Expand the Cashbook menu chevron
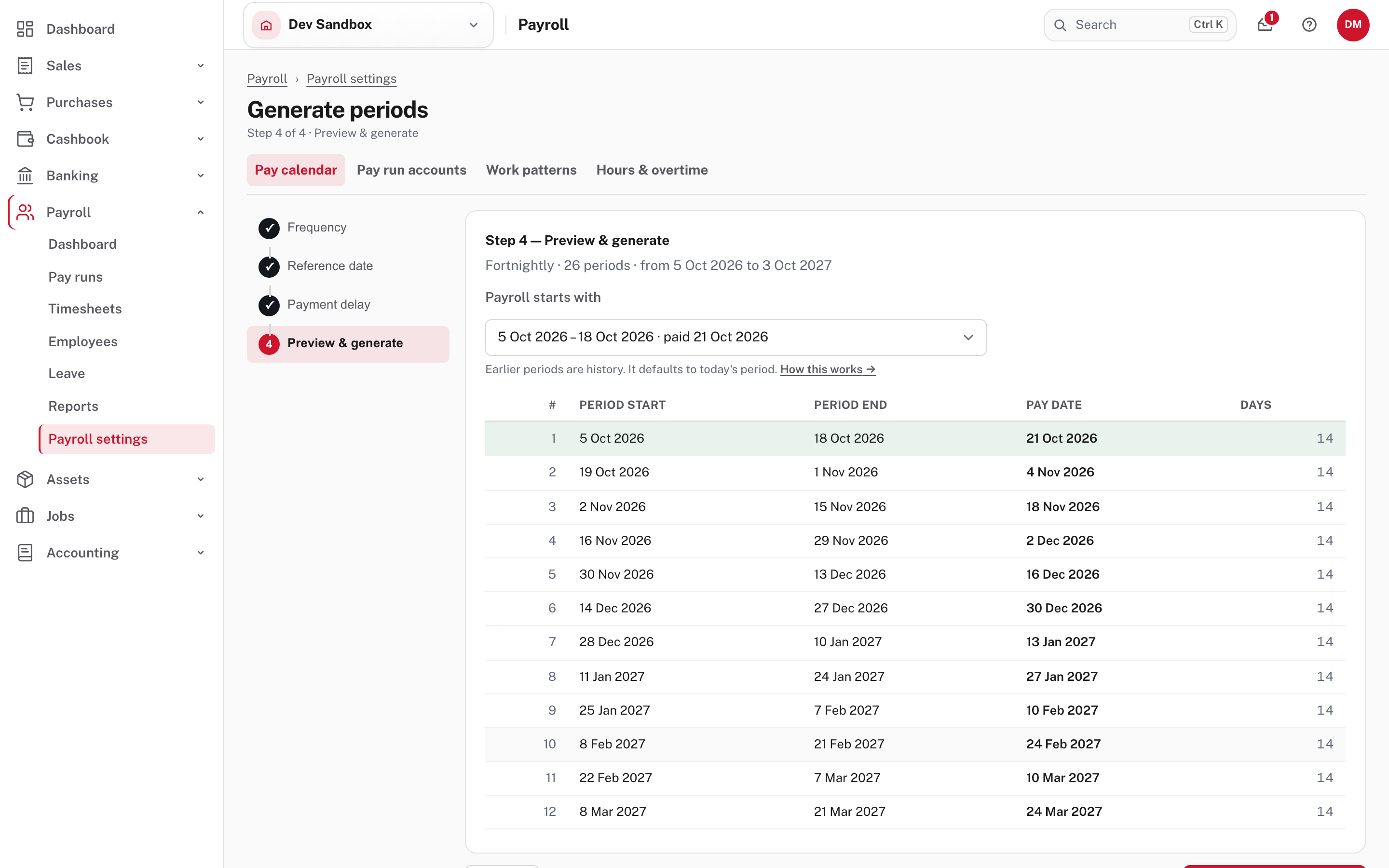 (200, 139)
